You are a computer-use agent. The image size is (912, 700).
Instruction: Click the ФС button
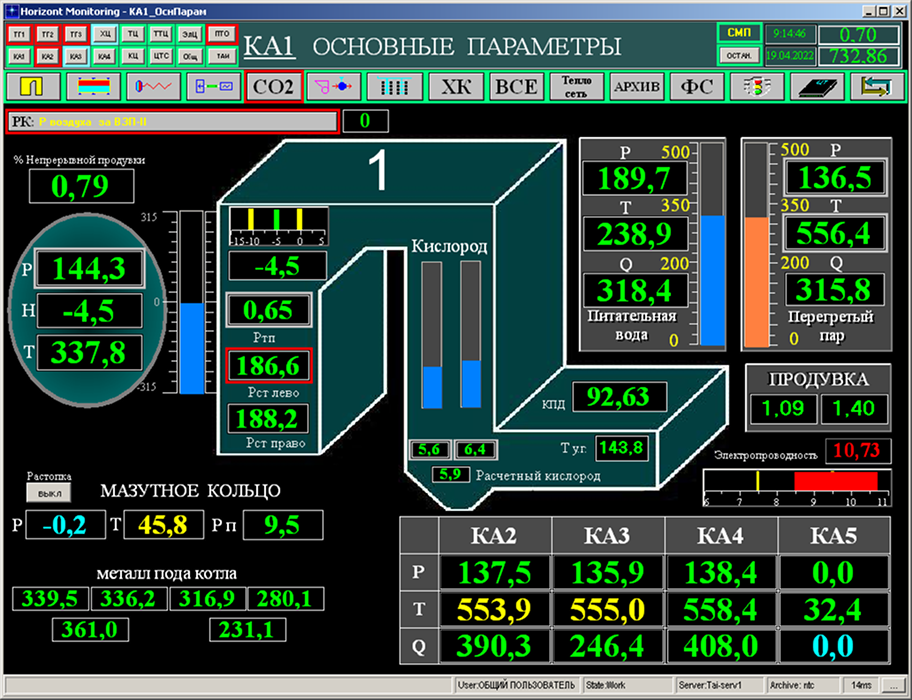pos(697,87)
